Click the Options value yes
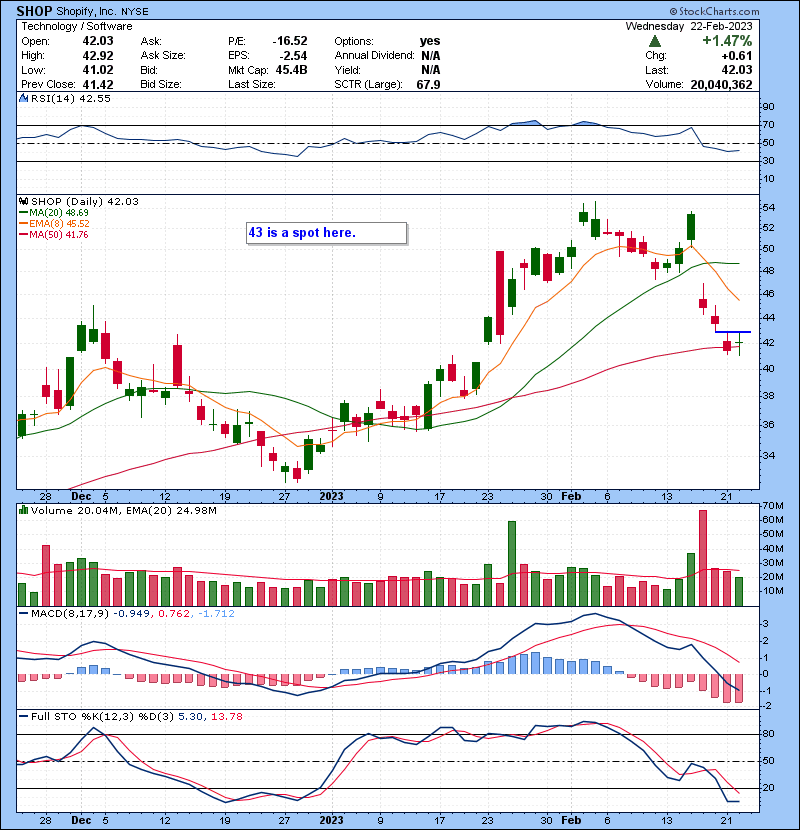The height and width of the screenshot is (830, 800). coord(430,41)
